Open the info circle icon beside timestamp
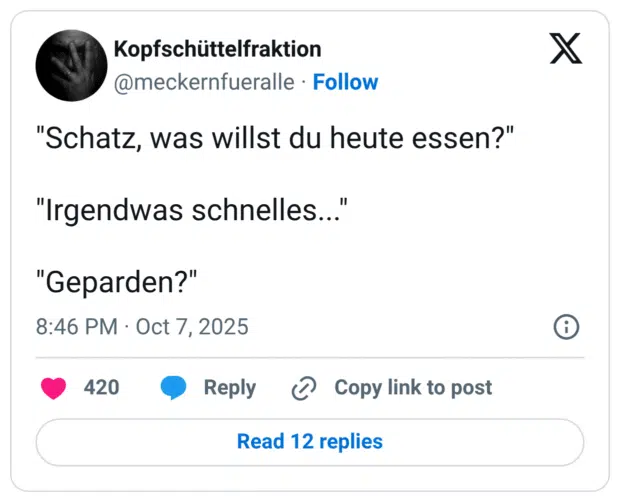 pos(566,327)
